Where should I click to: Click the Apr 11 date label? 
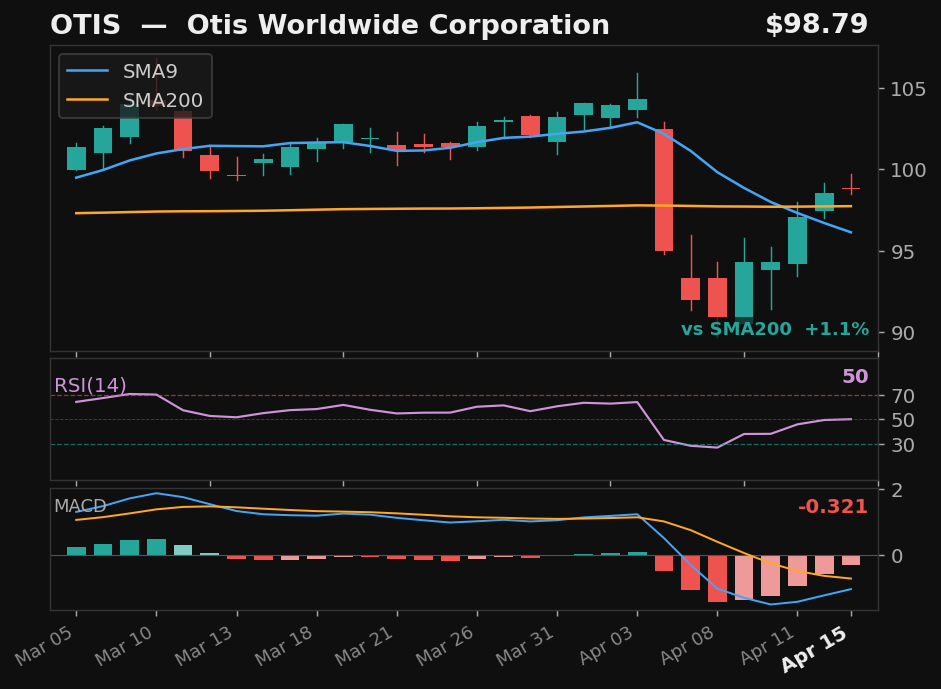768,646
